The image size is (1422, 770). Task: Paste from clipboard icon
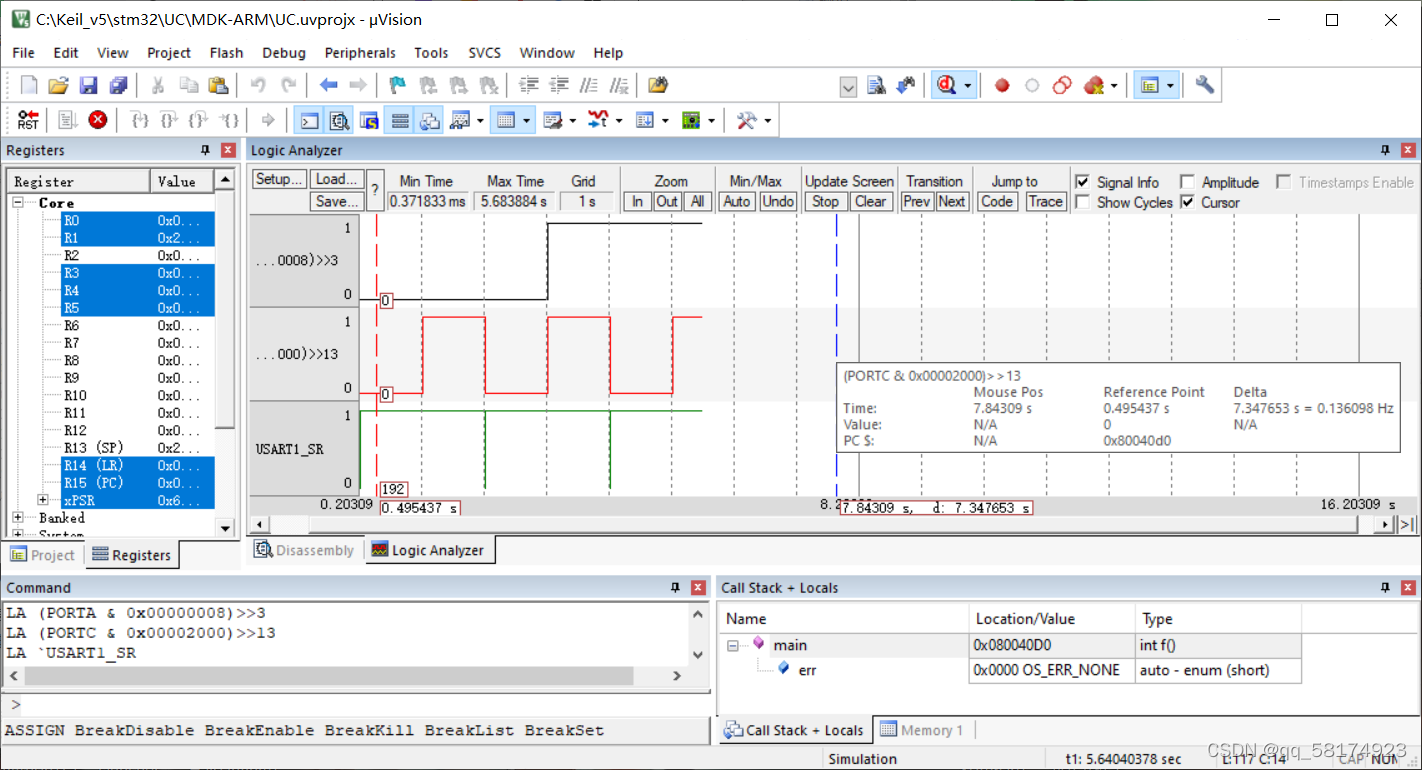218,86
